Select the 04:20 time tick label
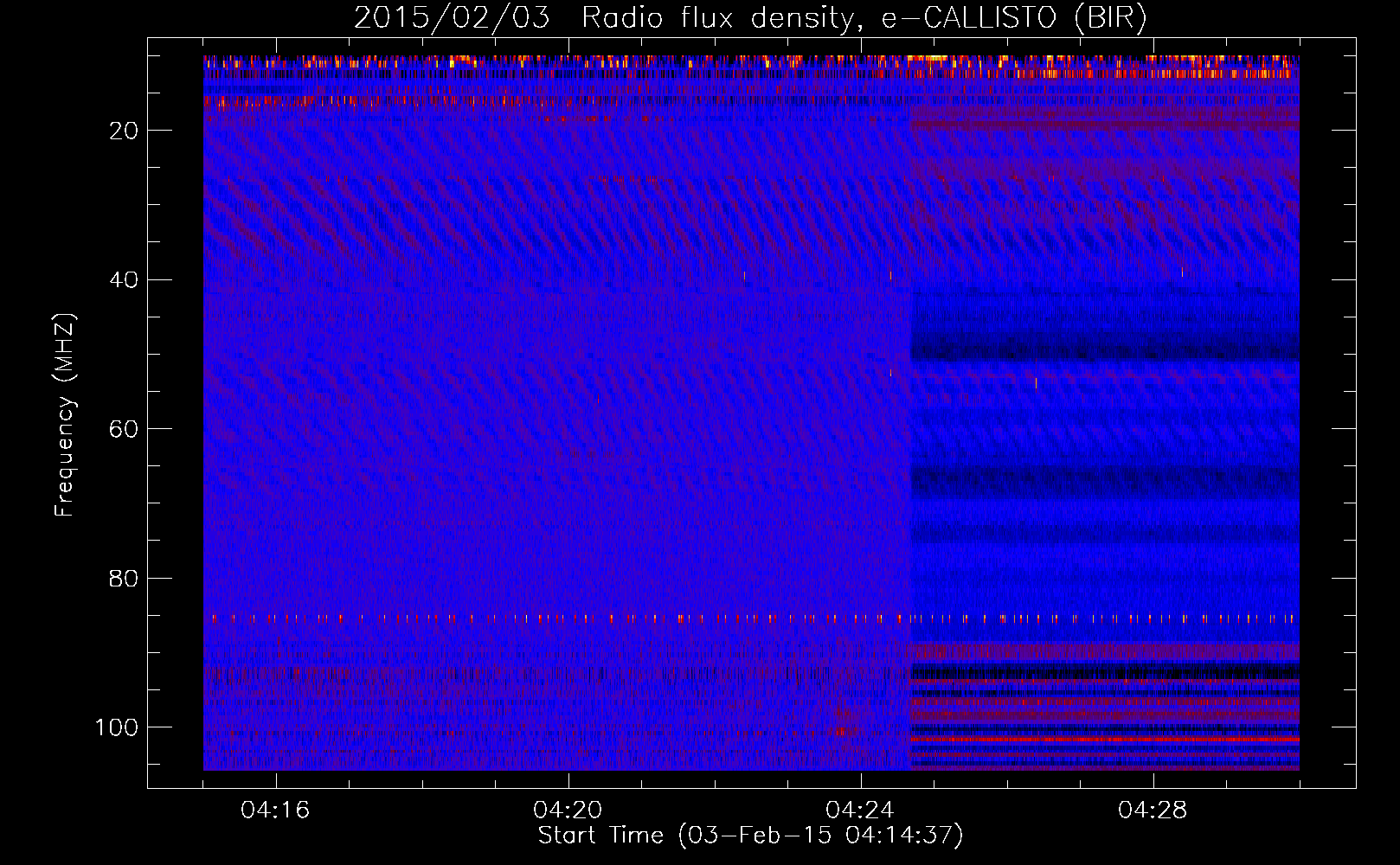1400x865 pixels. (568, 811)
